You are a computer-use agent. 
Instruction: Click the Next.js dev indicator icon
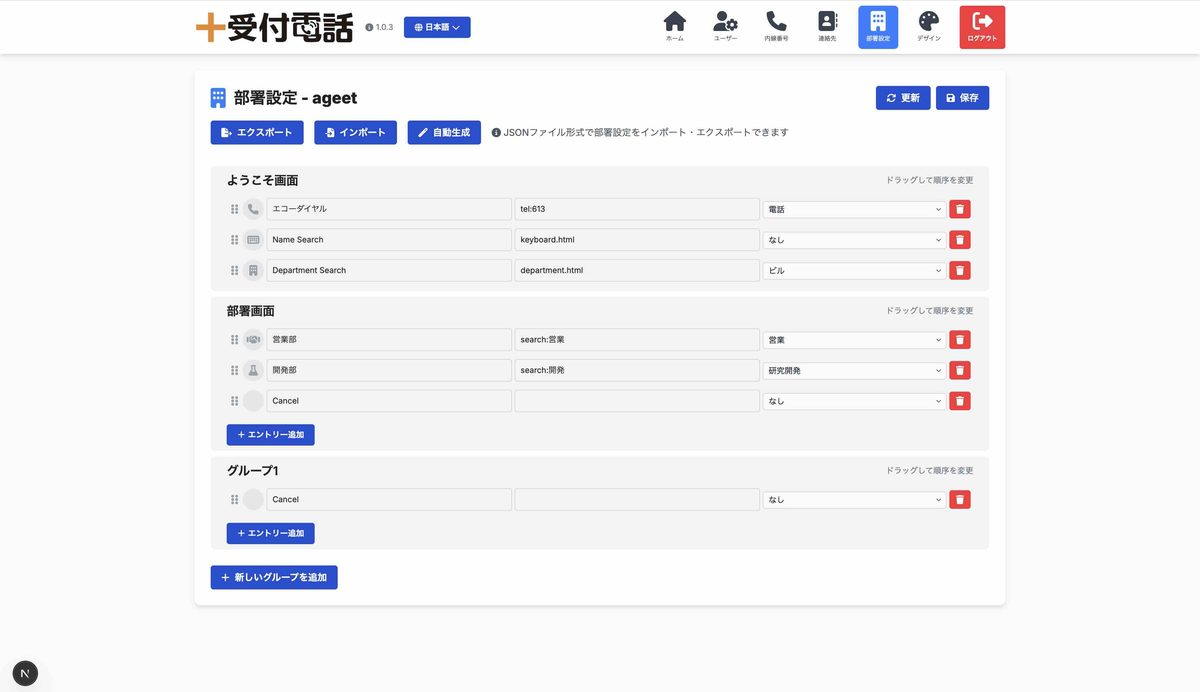click(25, 673)
